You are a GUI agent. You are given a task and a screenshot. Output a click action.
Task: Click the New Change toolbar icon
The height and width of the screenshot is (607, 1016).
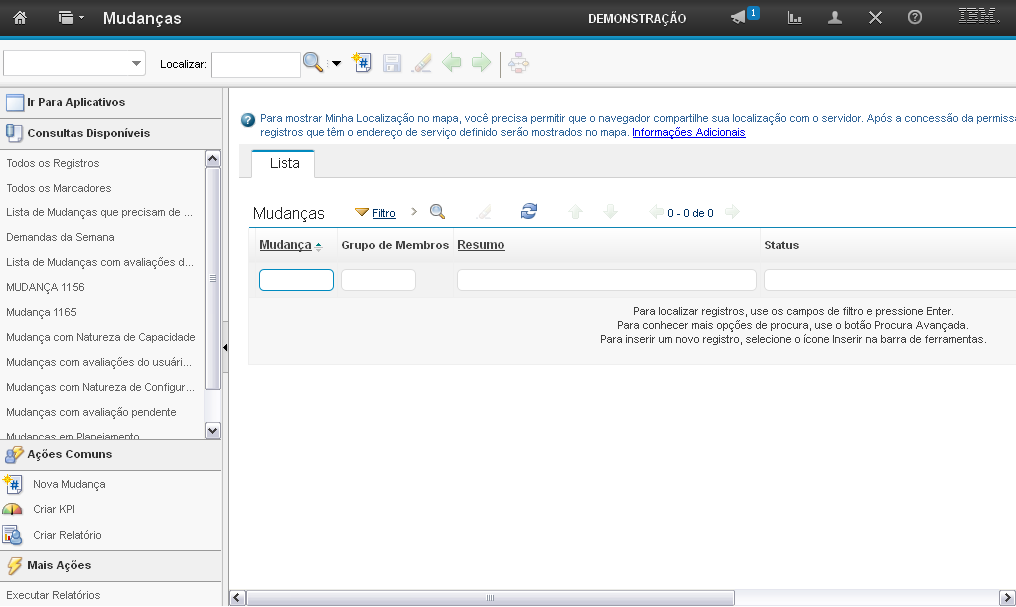[x=362, y=64]
